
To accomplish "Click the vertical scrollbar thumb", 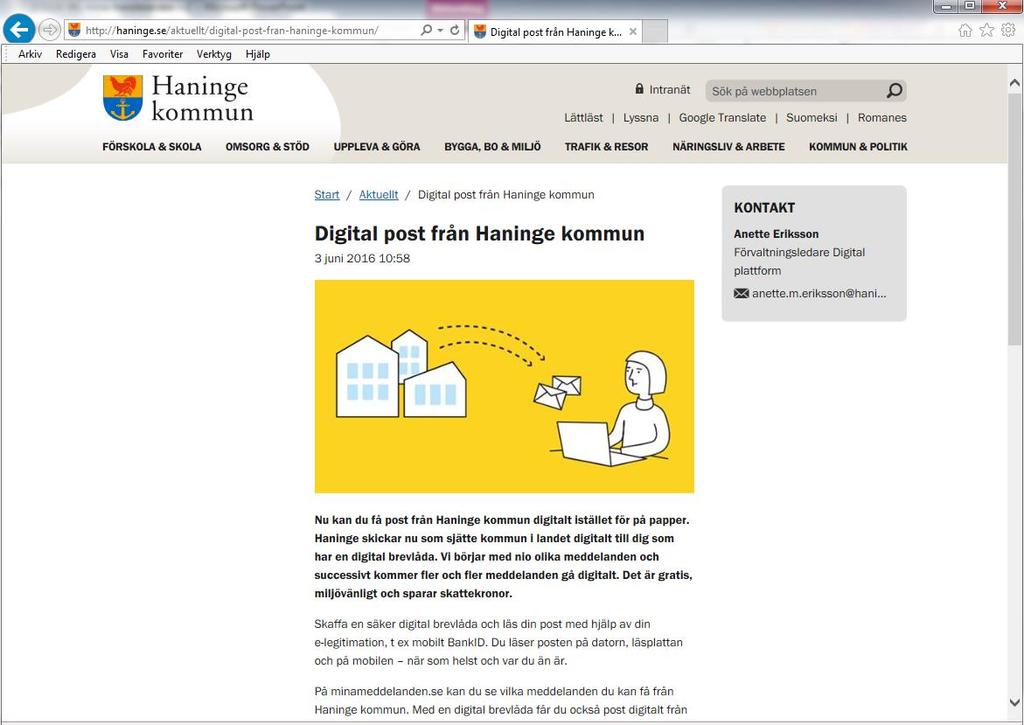I will tap(1014, 219).
